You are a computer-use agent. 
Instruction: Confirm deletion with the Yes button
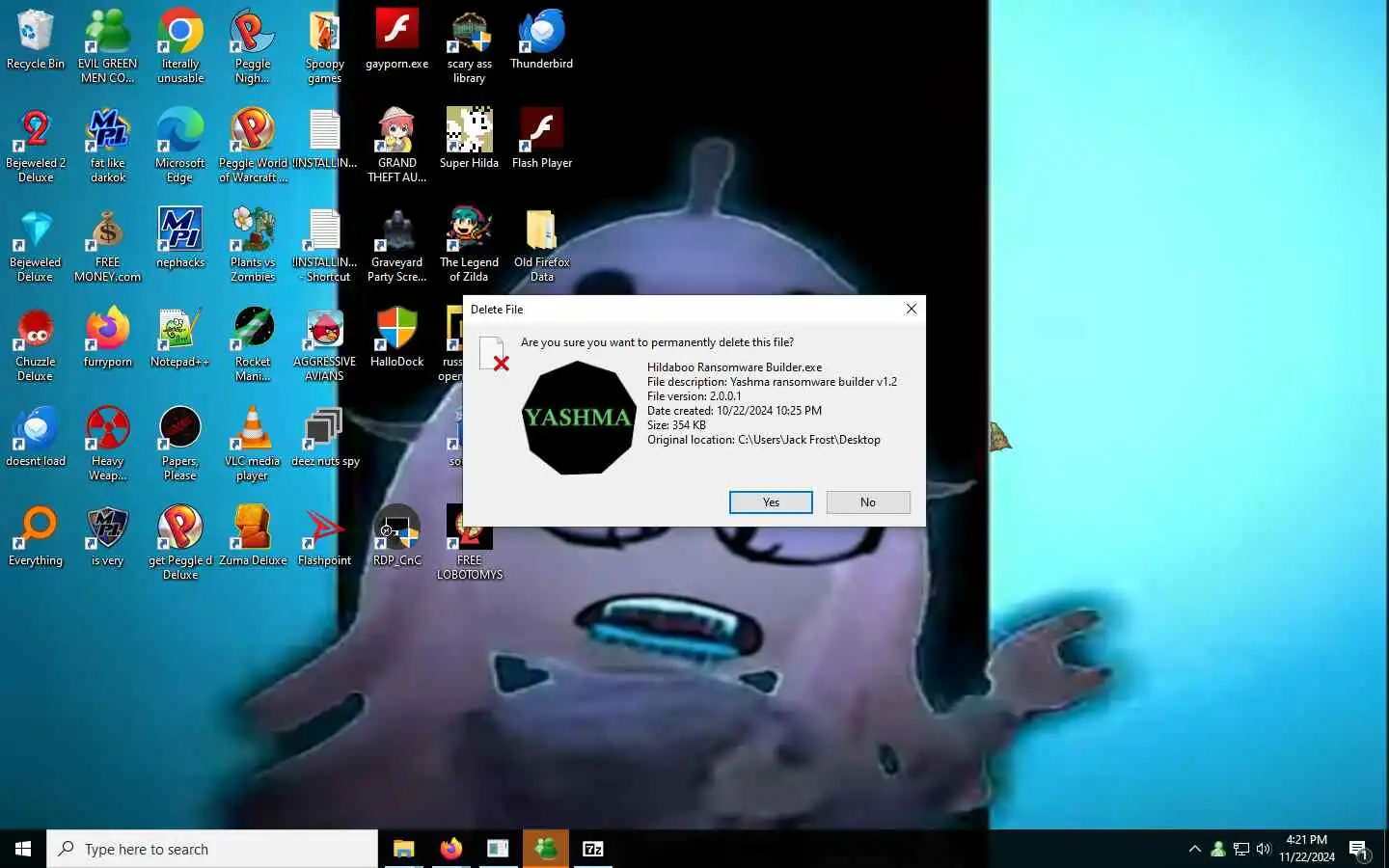(x=771, y=502)
